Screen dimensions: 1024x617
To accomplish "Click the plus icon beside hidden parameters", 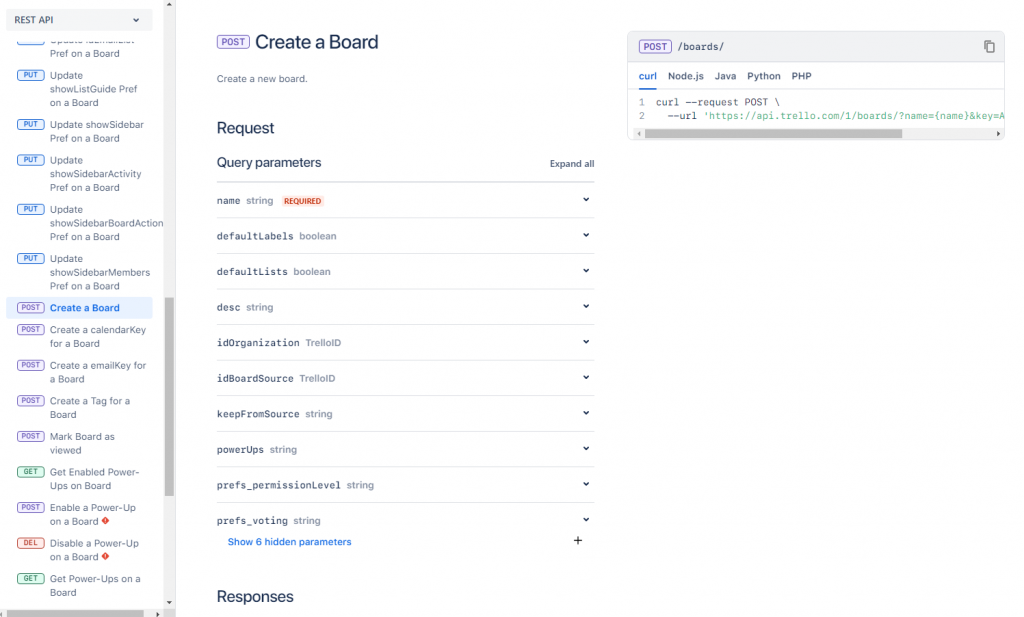I will tap(578, 541).
